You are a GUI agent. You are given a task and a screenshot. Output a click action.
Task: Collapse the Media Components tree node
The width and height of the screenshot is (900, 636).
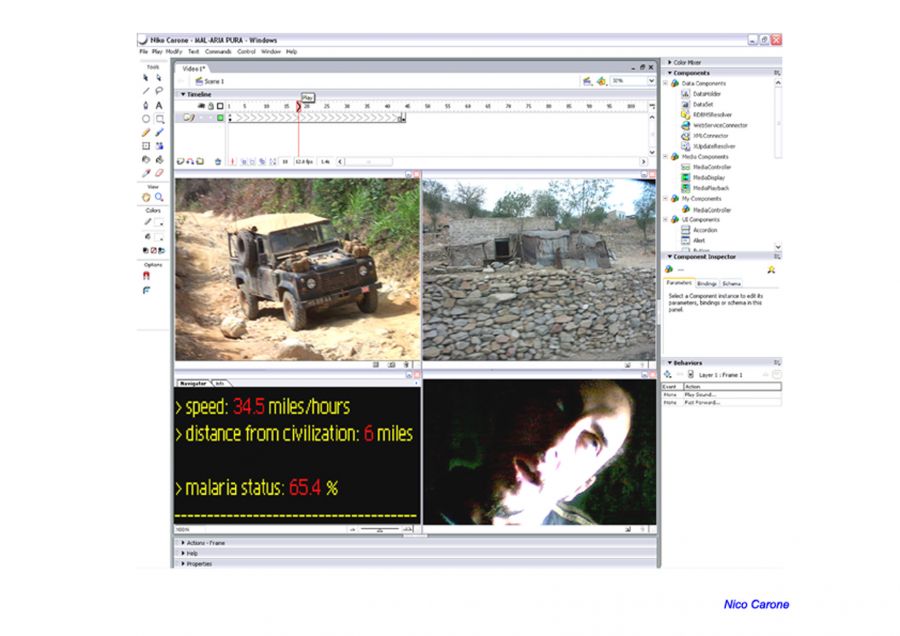point(666,157)
